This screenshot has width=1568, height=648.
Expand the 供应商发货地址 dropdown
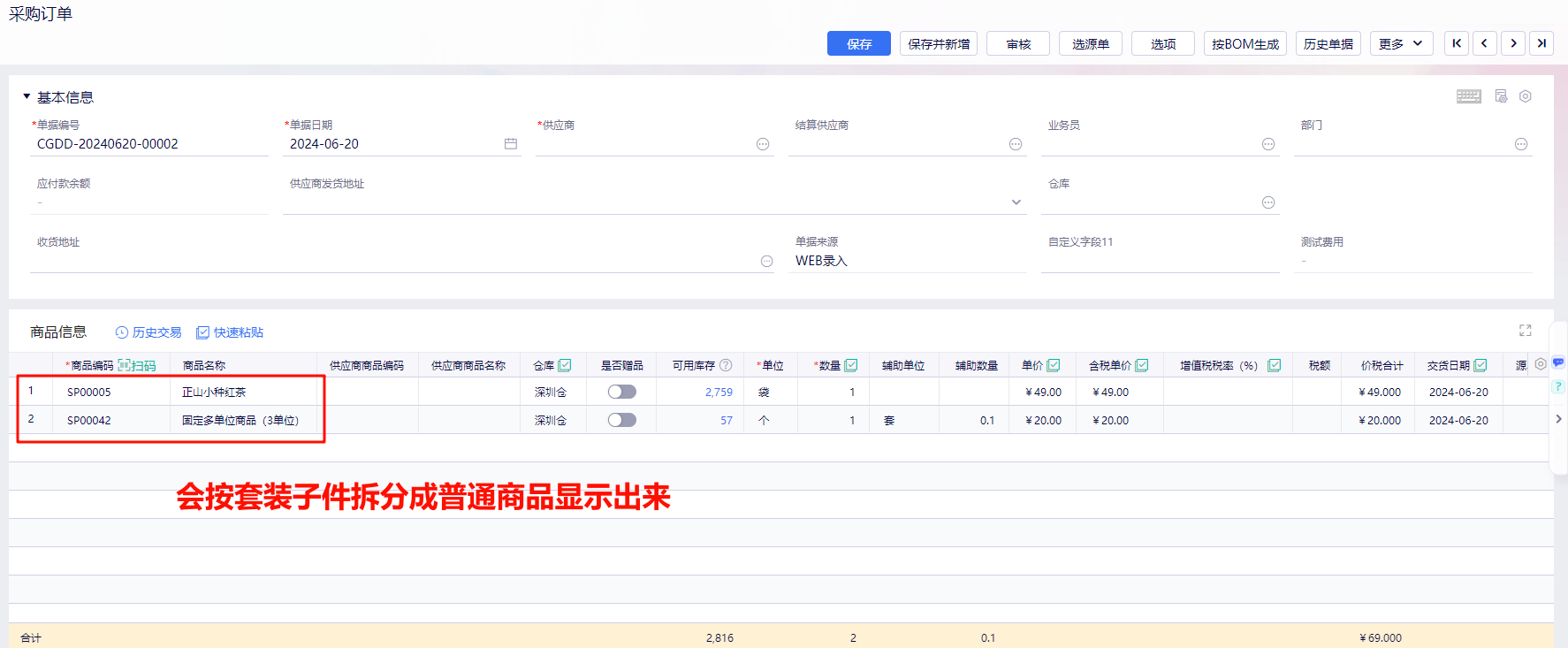click(x=1016, y=202)
